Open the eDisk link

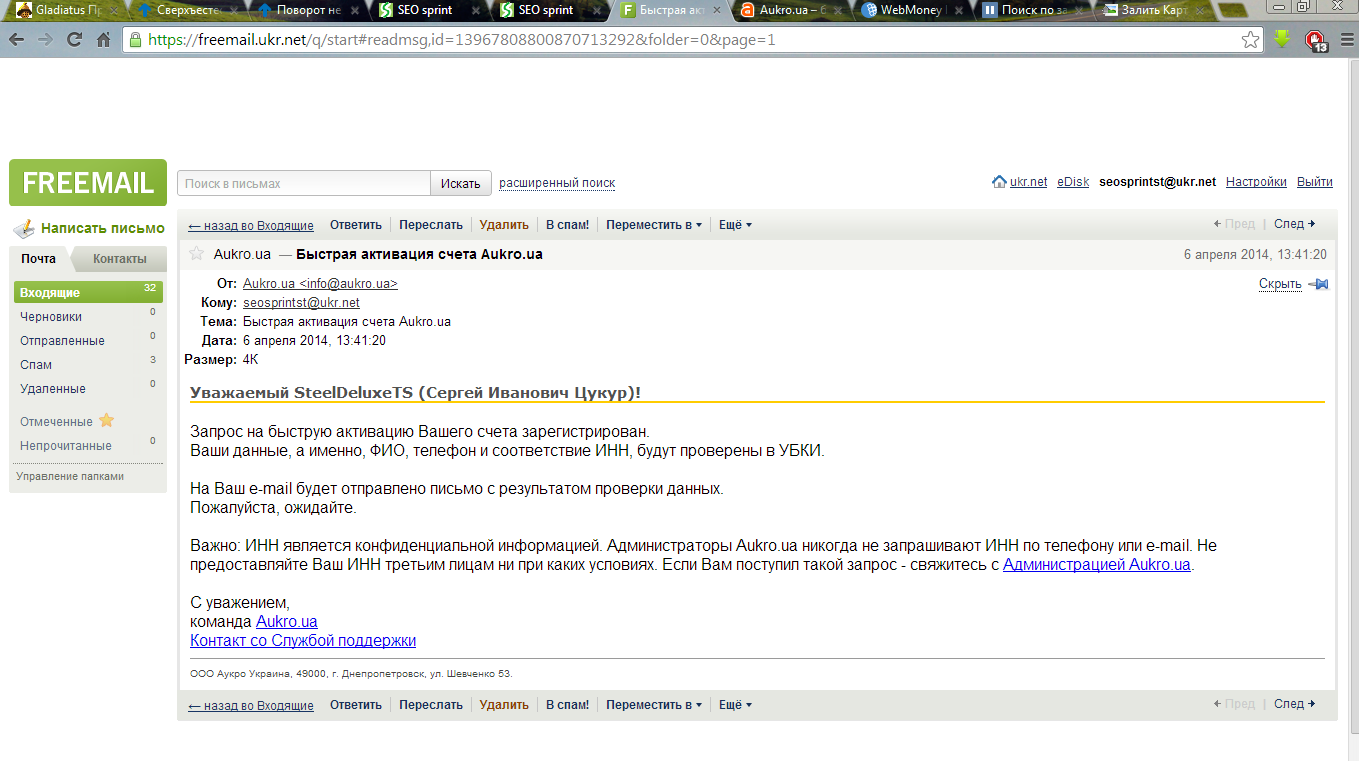[1073, 182]
